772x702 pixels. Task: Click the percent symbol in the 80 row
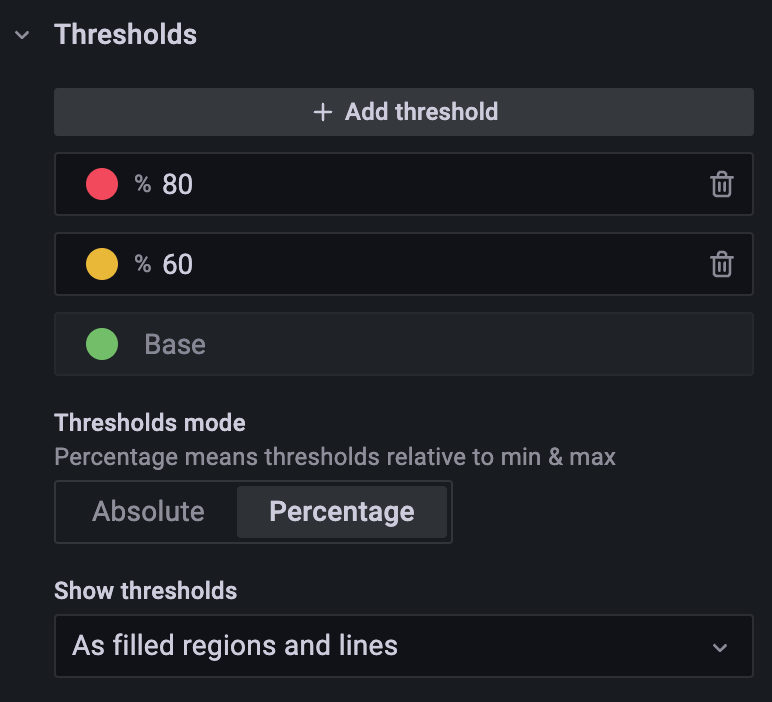143,184
